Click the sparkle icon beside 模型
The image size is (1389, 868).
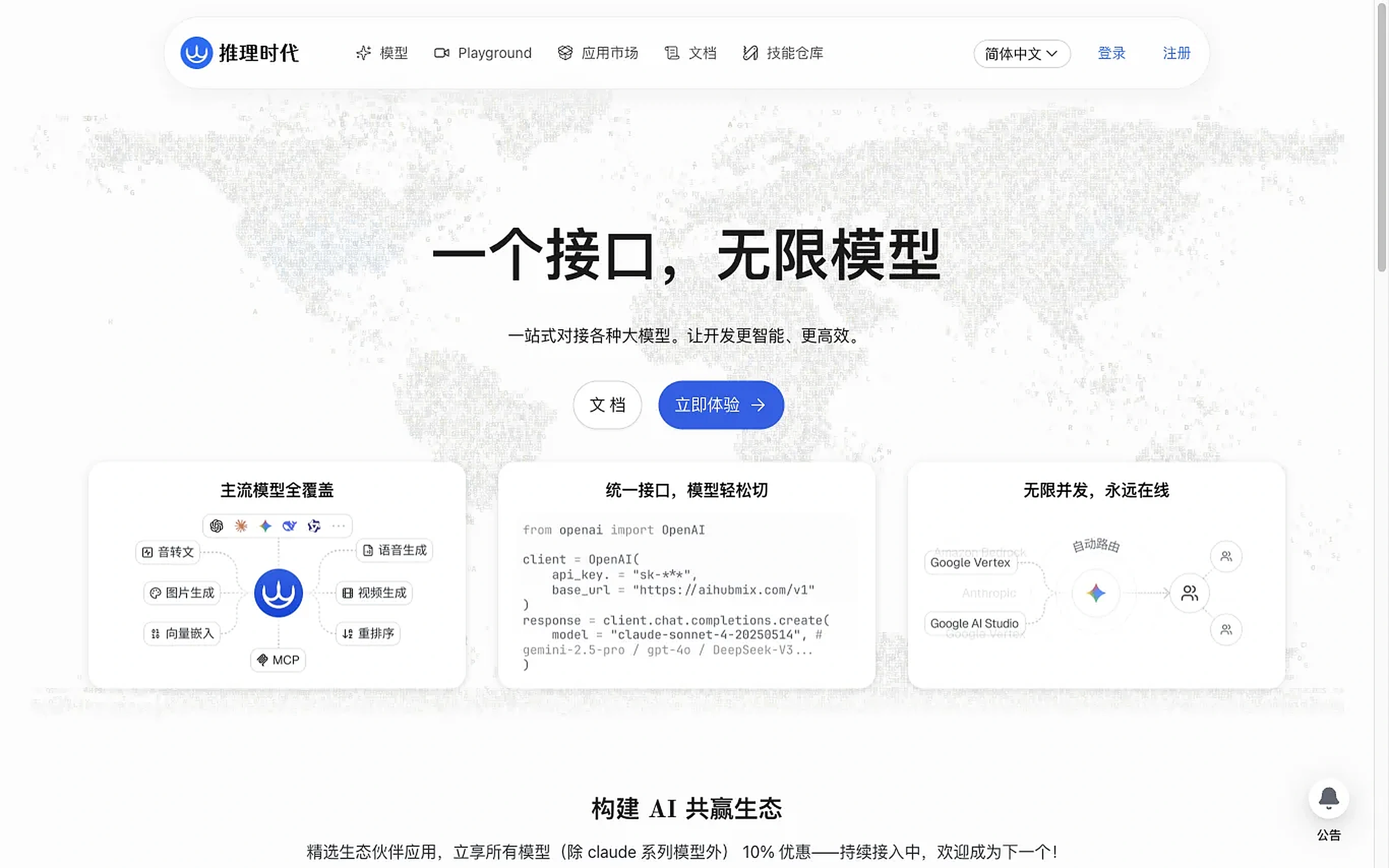click(364, 53)
